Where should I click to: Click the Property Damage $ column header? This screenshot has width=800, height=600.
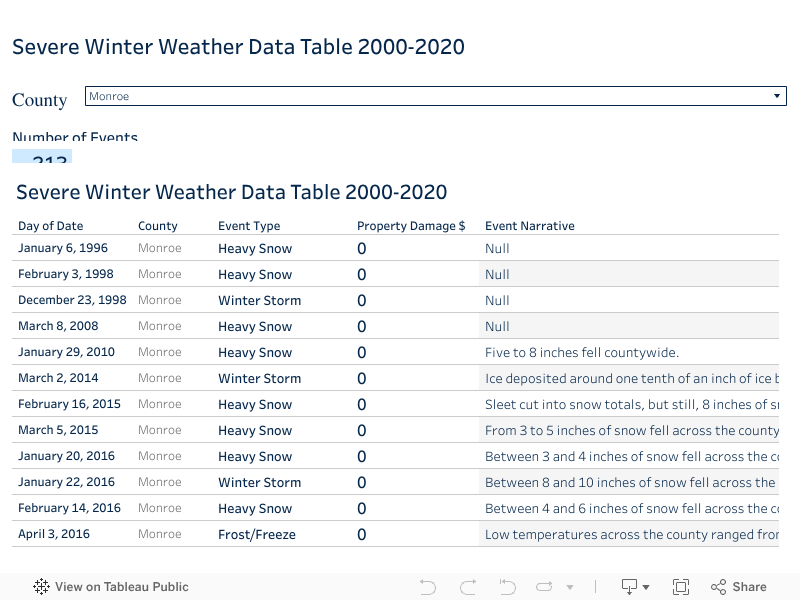tap(411, 225)
